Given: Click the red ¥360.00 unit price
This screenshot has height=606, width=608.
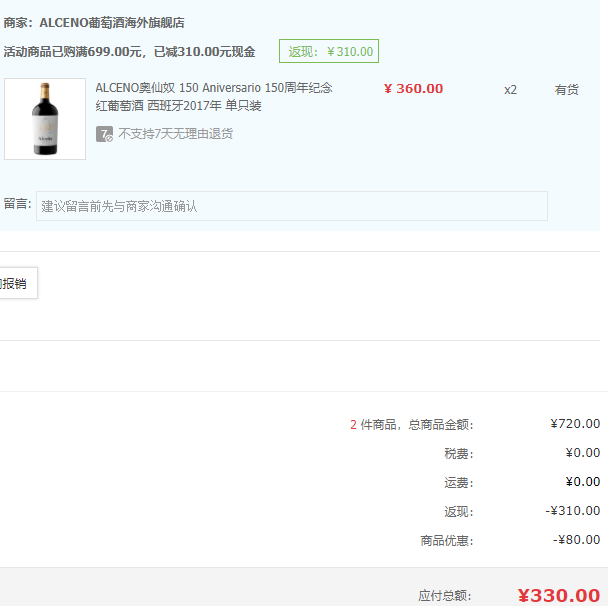Looking at the screenshot, I should coord(413,89).
